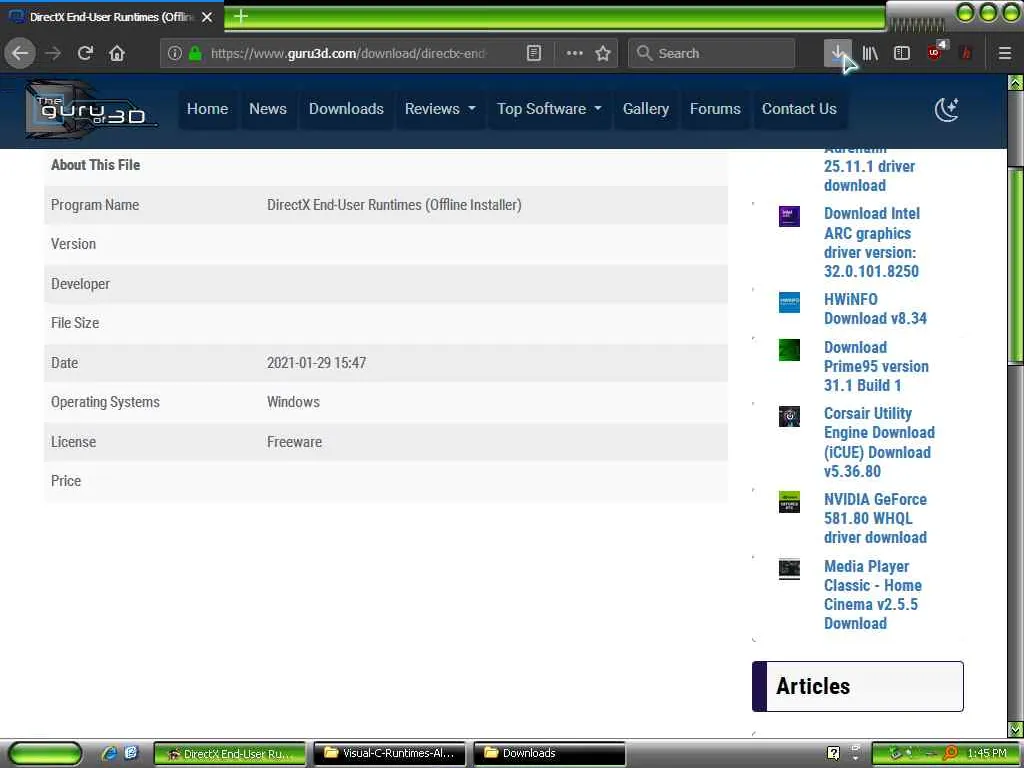Open Corsair Utility Engine Download link
1024x768 pixels.
[x=879, y=442]
